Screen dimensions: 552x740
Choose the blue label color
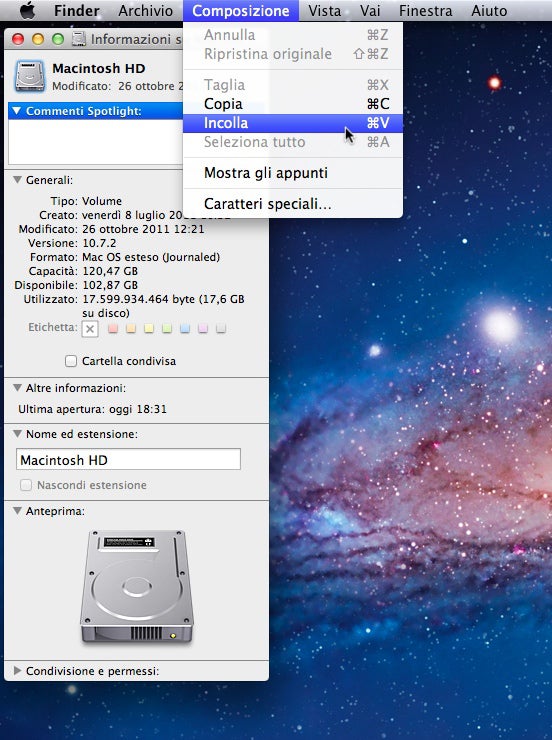pos(185,328)
